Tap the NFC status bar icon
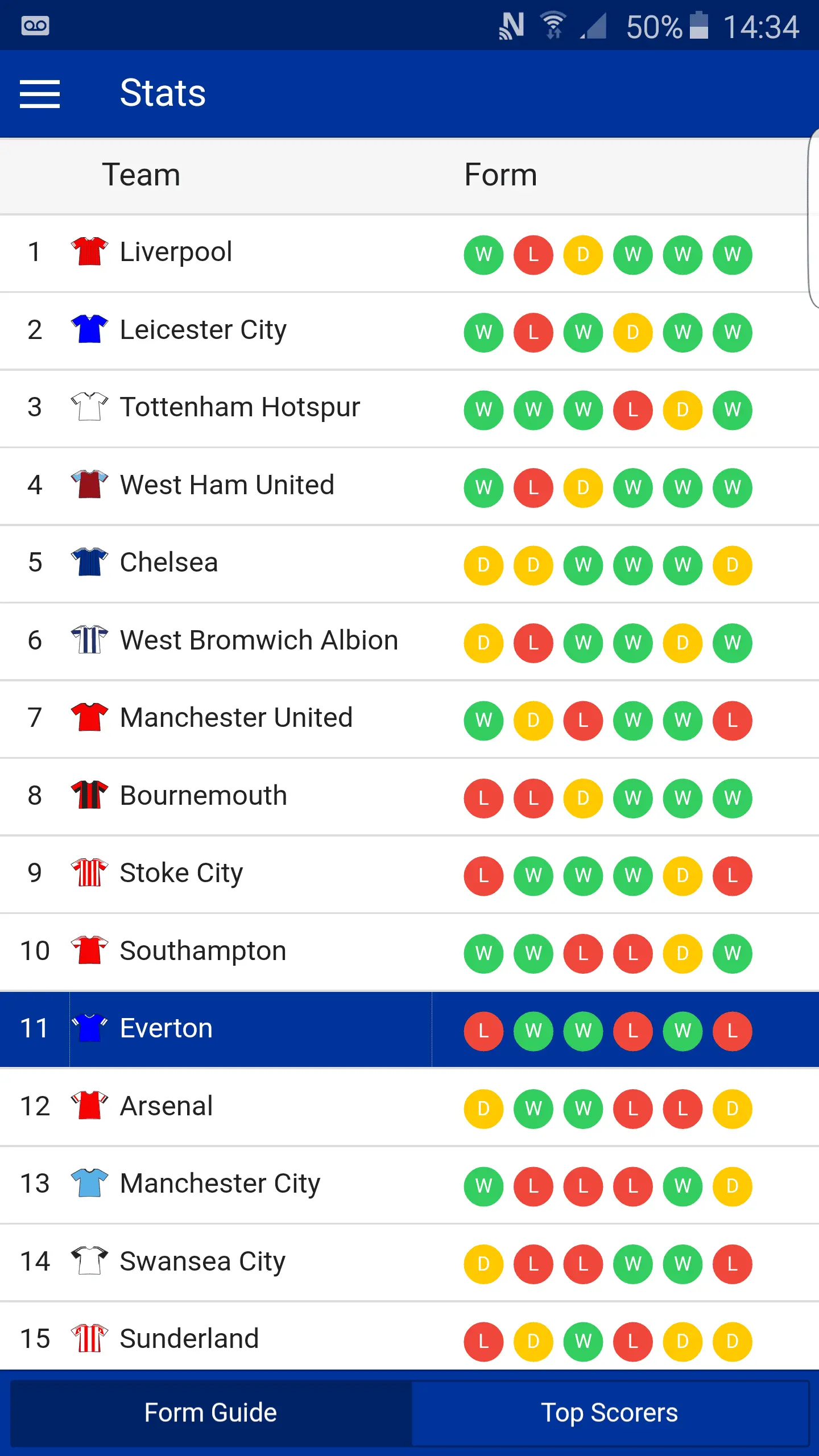 tap(511, 26)
